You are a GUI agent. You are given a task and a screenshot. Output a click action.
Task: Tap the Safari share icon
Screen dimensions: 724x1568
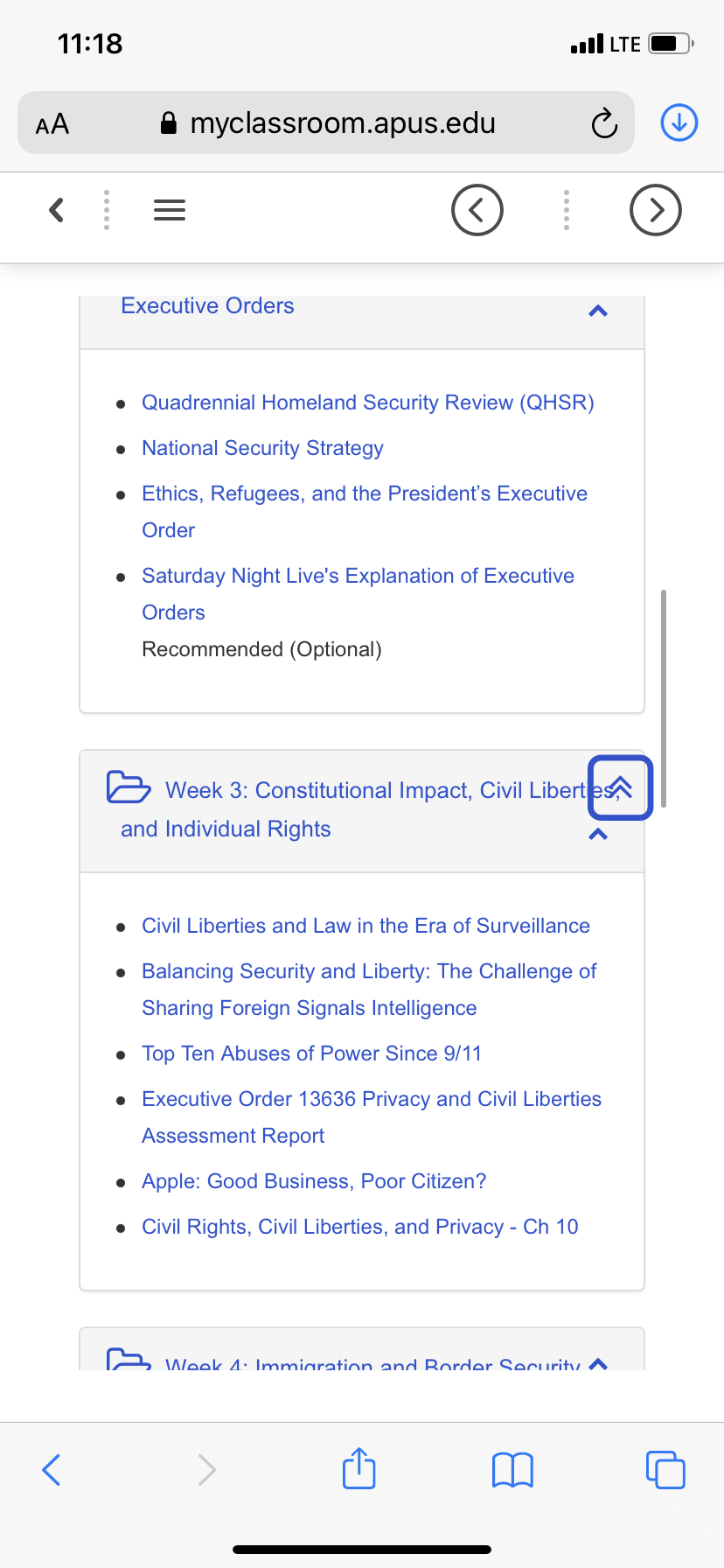359,1468
